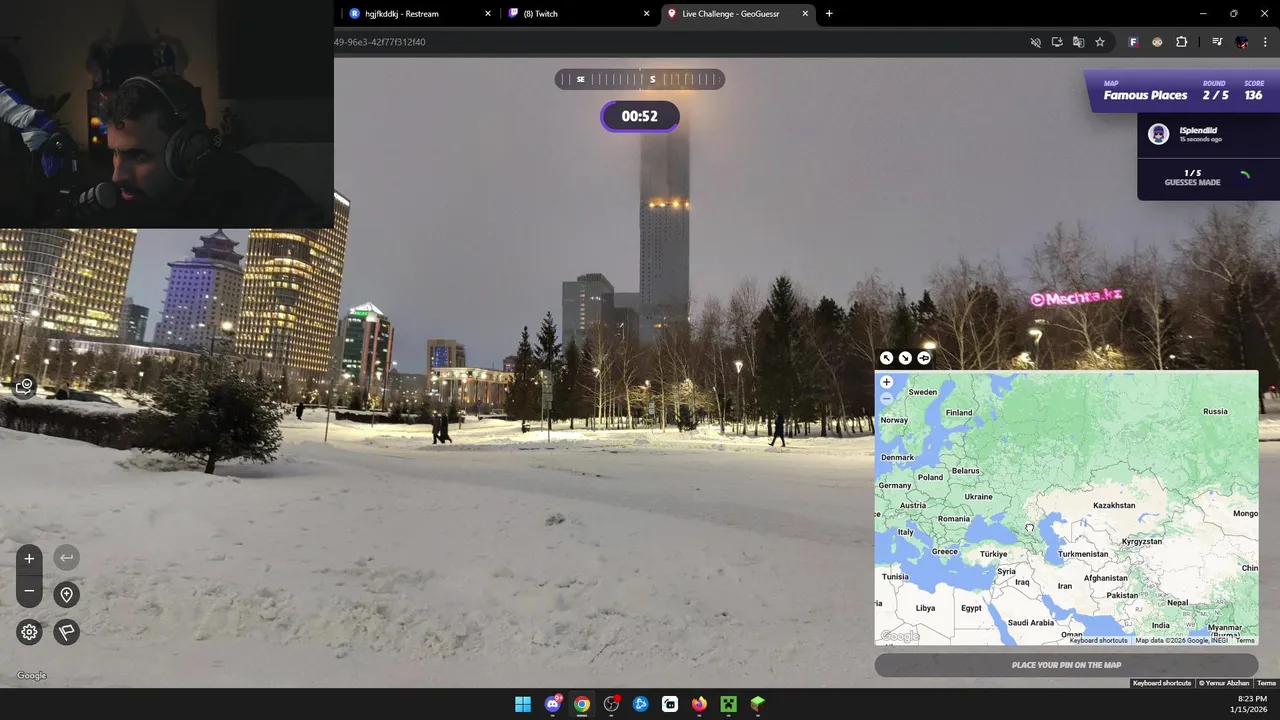This screenshot has height=720, width=1280.
Task: Open Minecraft creeper icon in taskbar
Action: point(728,704)
